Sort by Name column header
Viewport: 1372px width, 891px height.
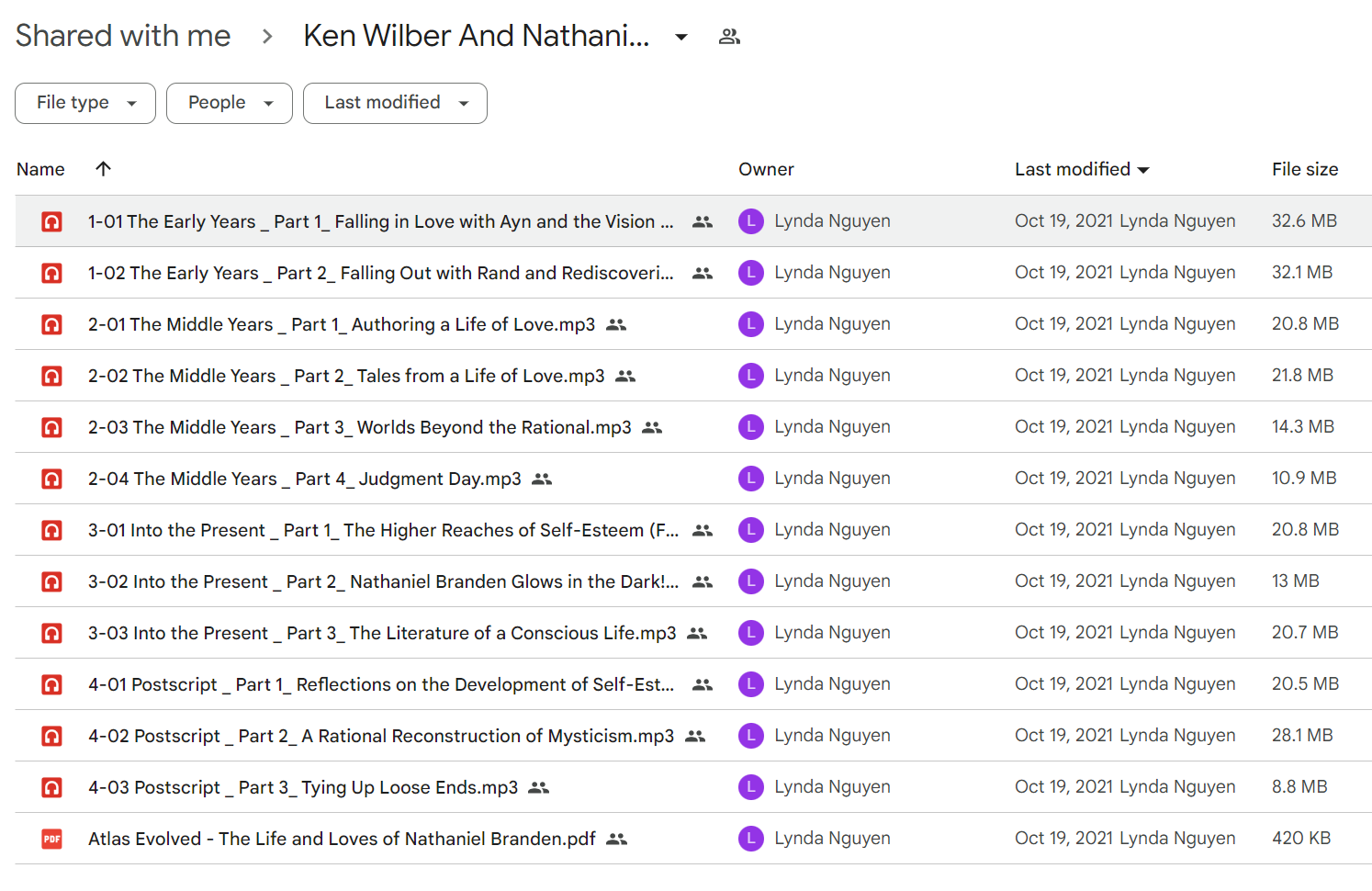40,169
